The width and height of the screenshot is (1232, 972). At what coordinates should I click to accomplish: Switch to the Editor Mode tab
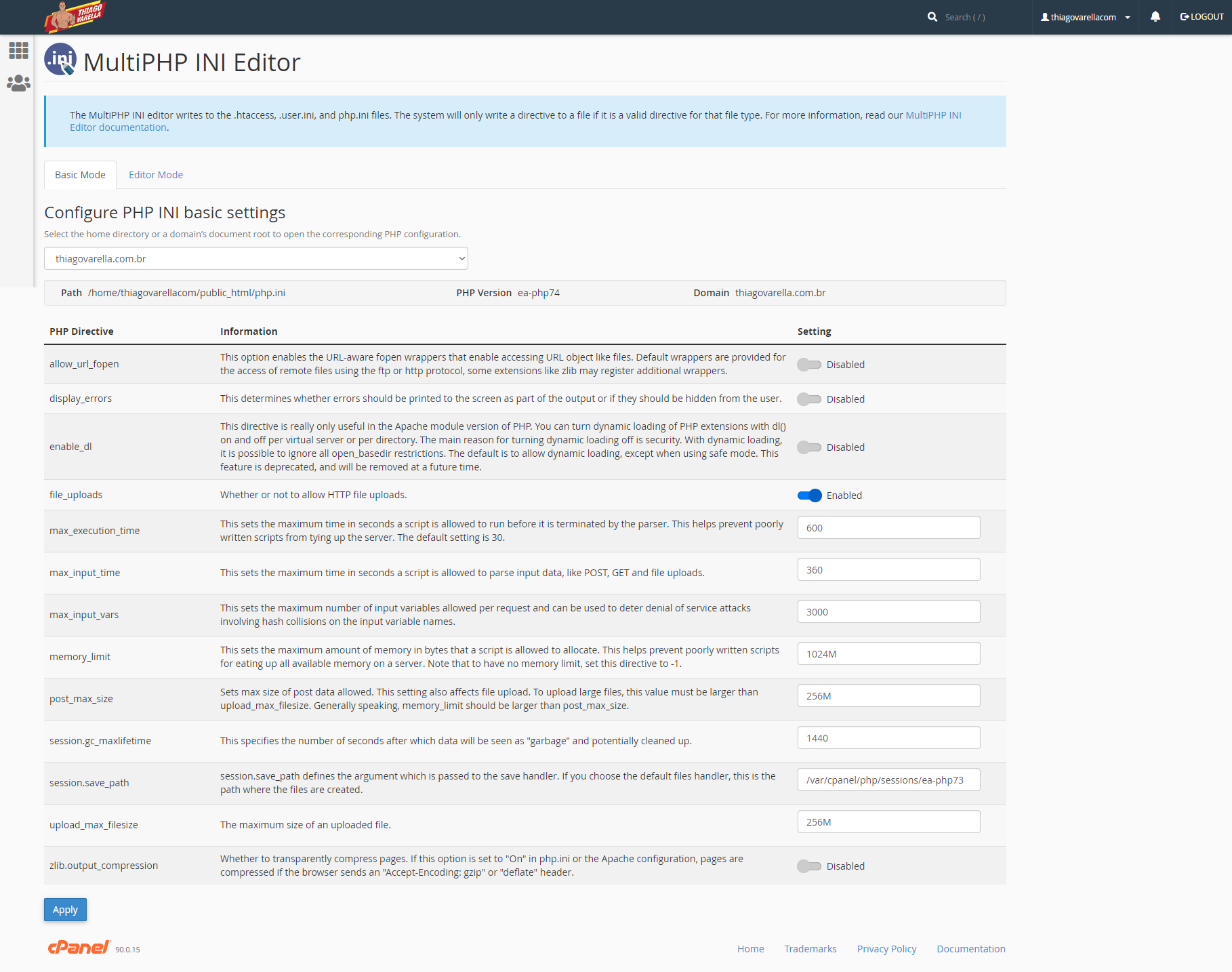coord(156,175)
